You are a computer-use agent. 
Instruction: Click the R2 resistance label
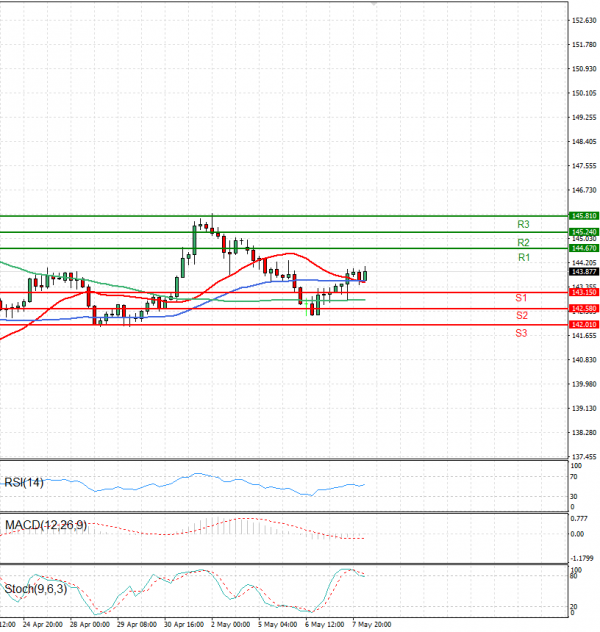[x=523, y=242]
